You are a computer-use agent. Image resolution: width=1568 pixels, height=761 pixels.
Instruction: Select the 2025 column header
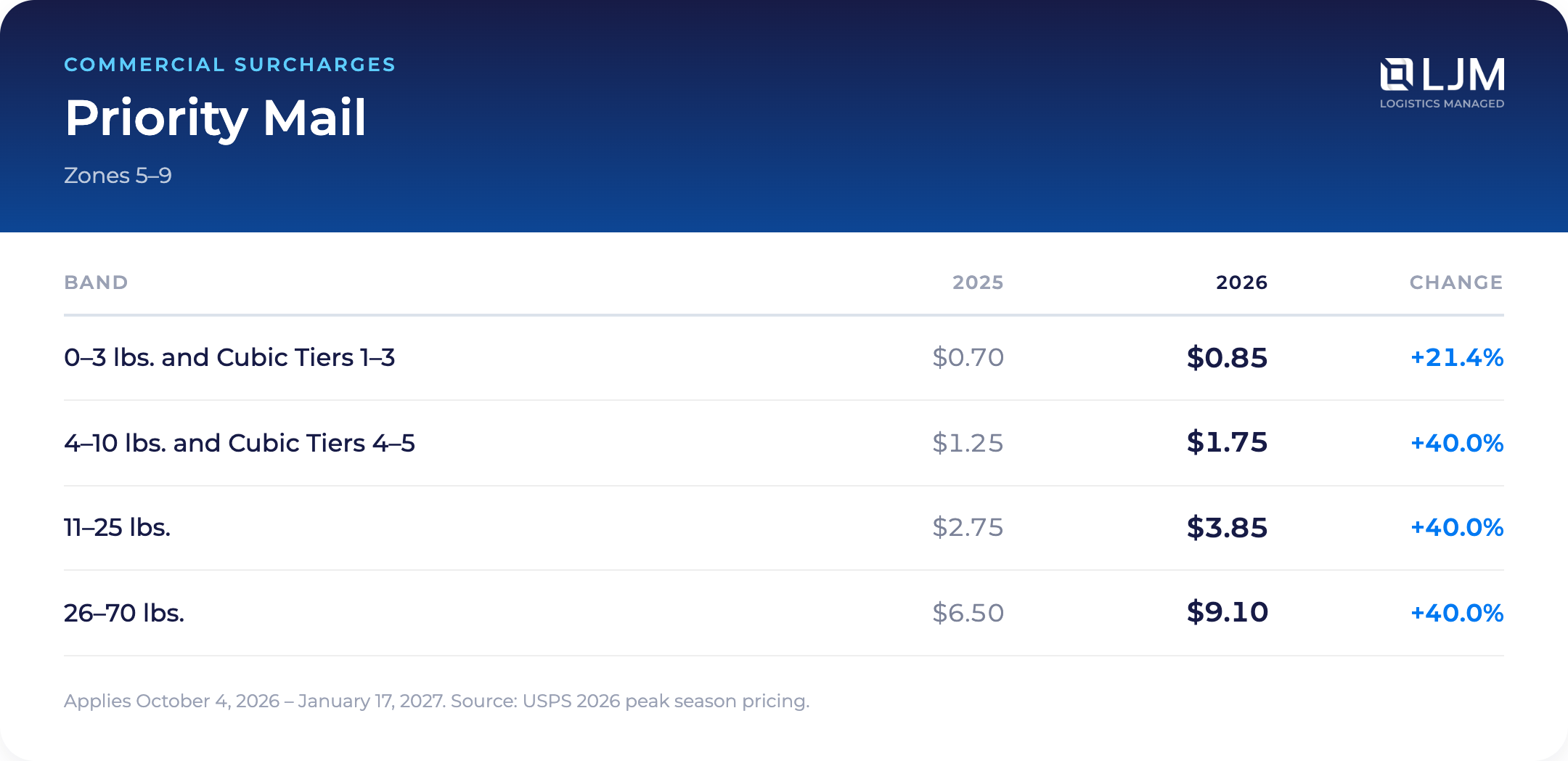[x=978, y=282]
